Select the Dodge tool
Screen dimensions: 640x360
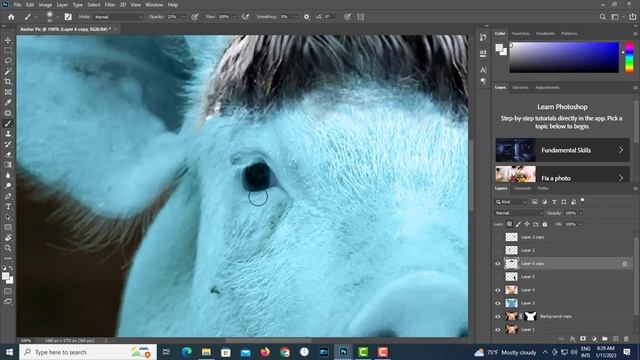(x=8, y=186)
